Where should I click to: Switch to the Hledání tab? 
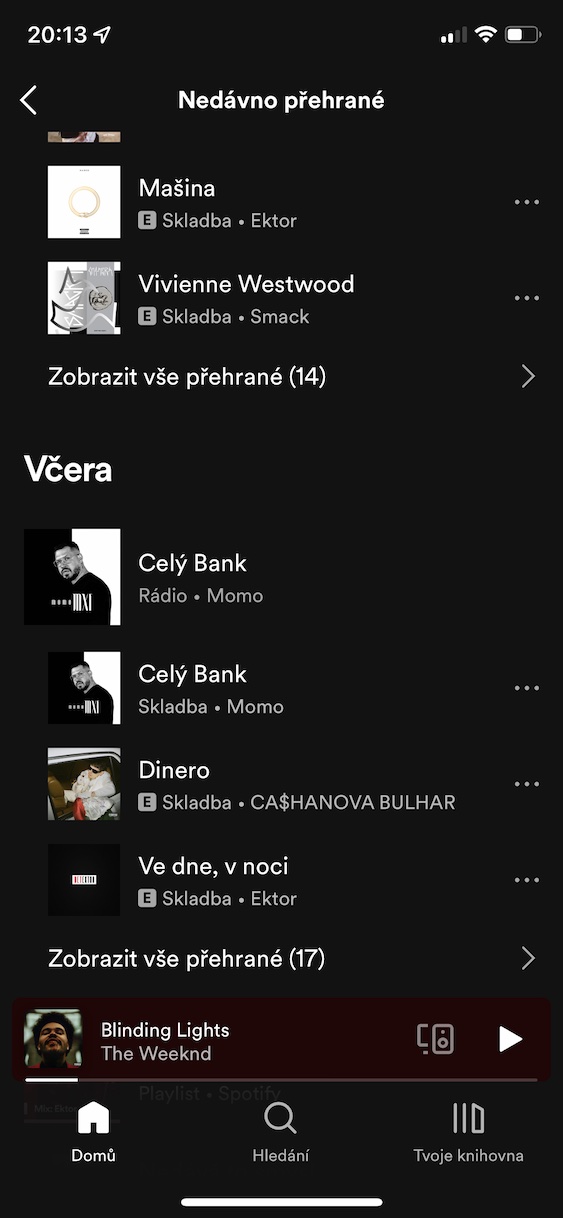point(281,1132)
